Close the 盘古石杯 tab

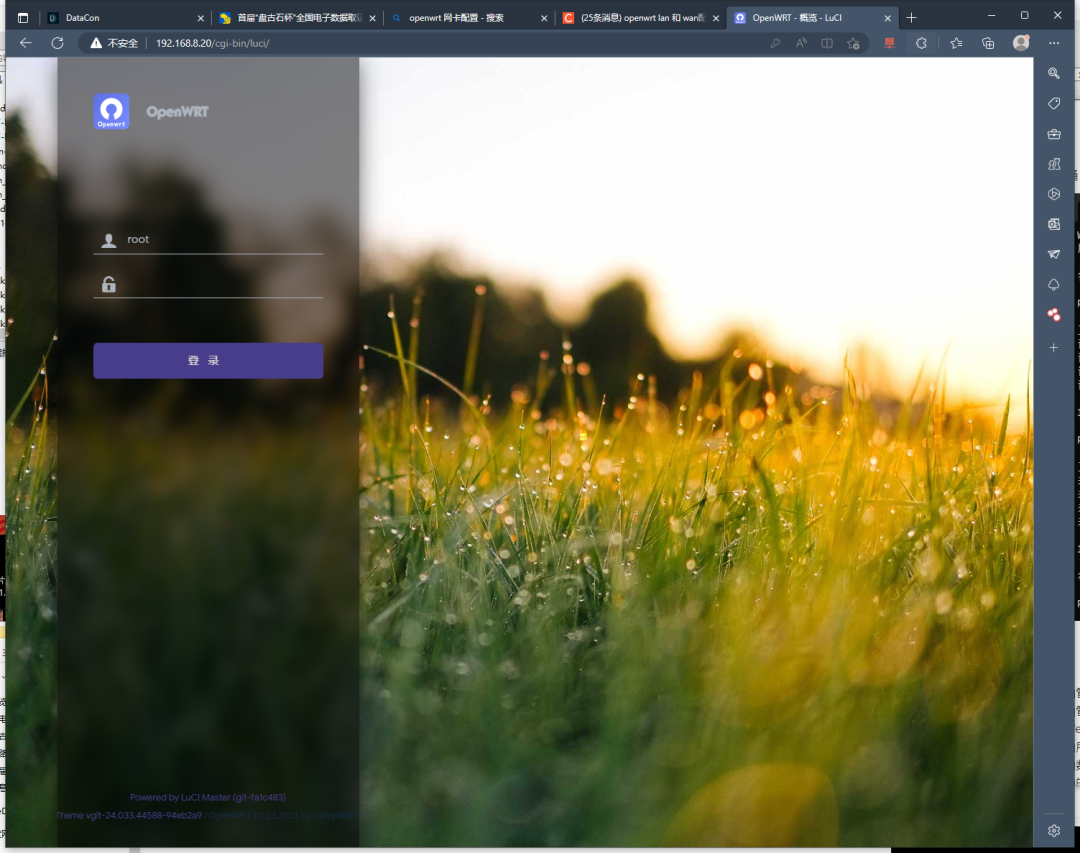point(373,19)
